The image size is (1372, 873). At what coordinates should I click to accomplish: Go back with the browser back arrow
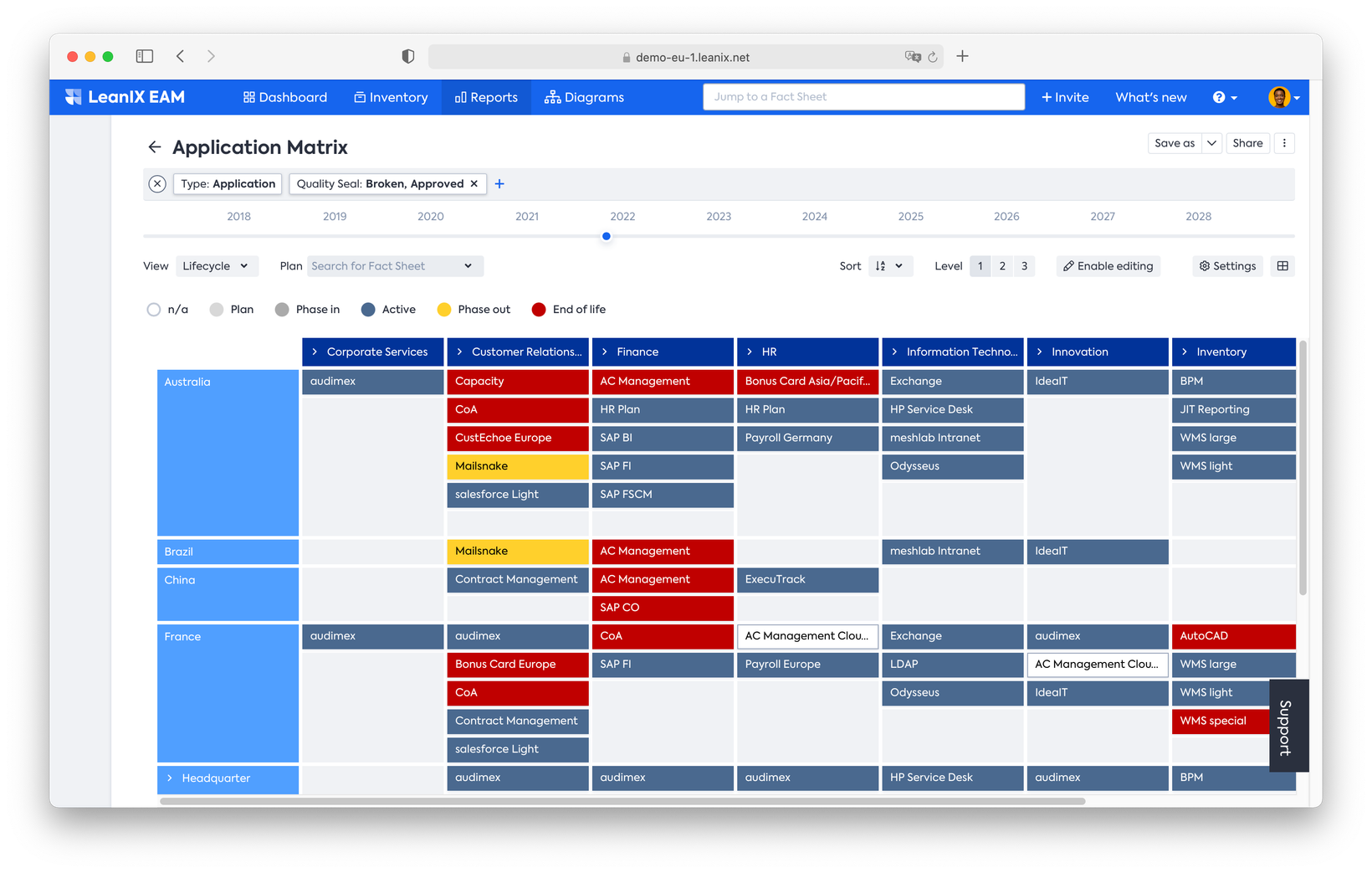coord(181,56)
